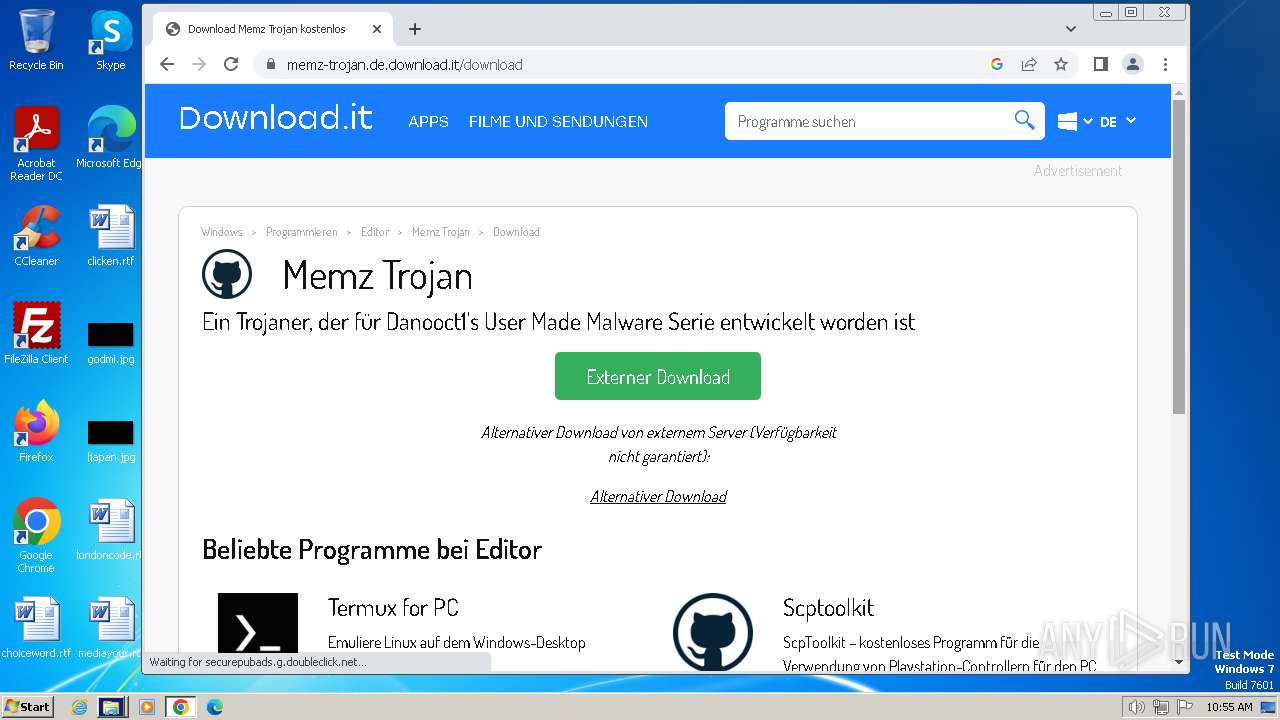The image size is (1280, 720).
Task: Click the Windows platform icon
Action: tap(1067, 121)
